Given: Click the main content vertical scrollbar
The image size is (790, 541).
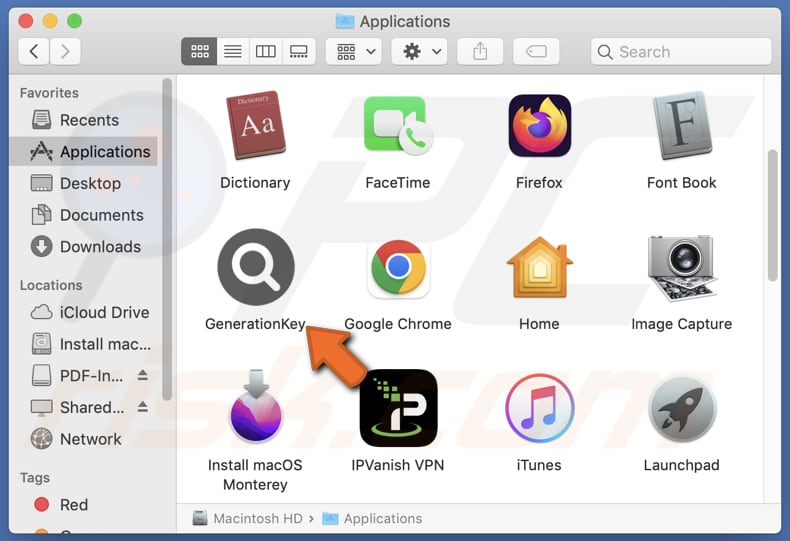Looking at the screenshot, I should 772,215.
